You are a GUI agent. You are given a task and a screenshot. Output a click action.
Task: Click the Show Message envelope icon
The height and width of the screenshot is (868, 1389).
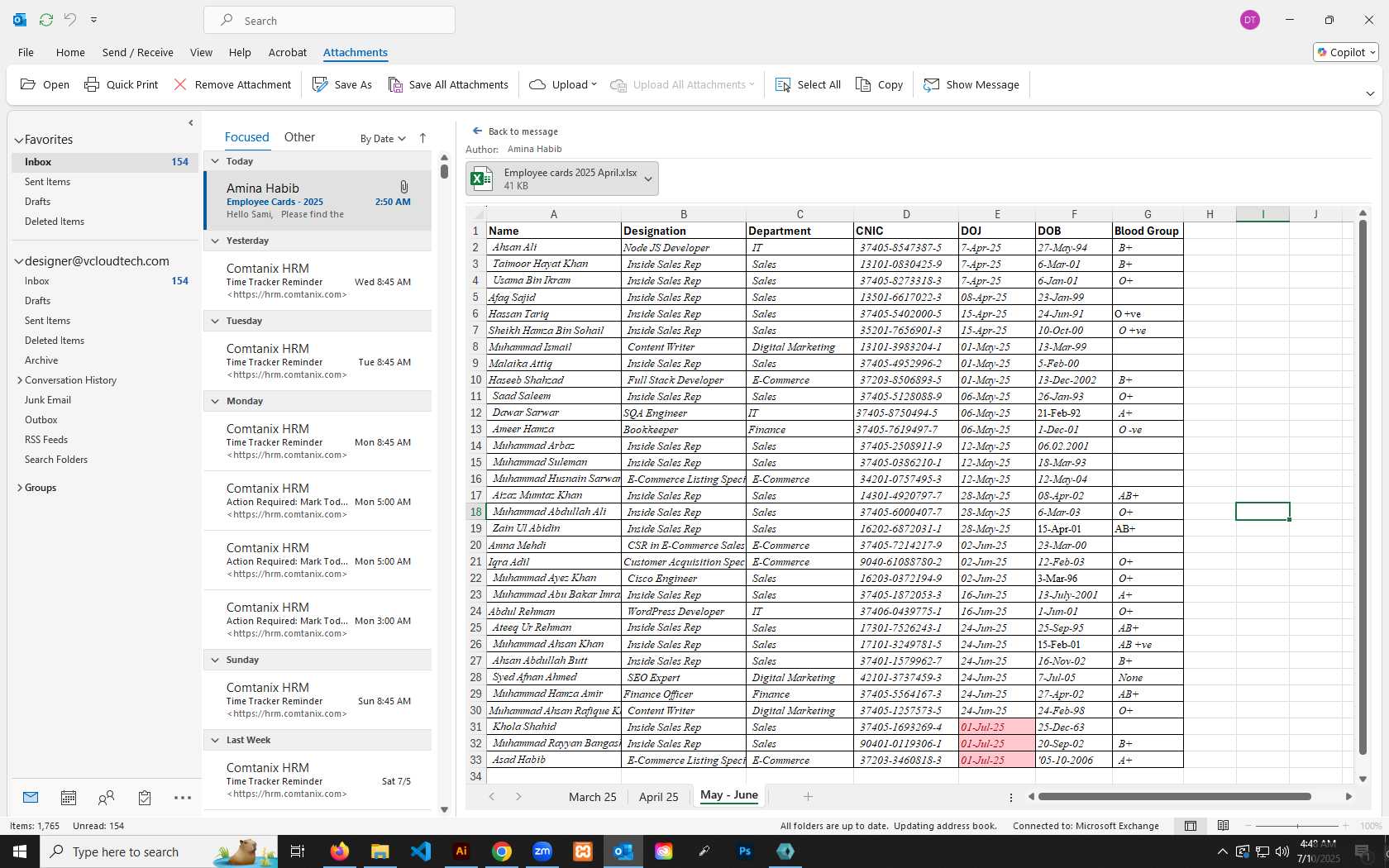pyautogui.click(x=932, y=84)
